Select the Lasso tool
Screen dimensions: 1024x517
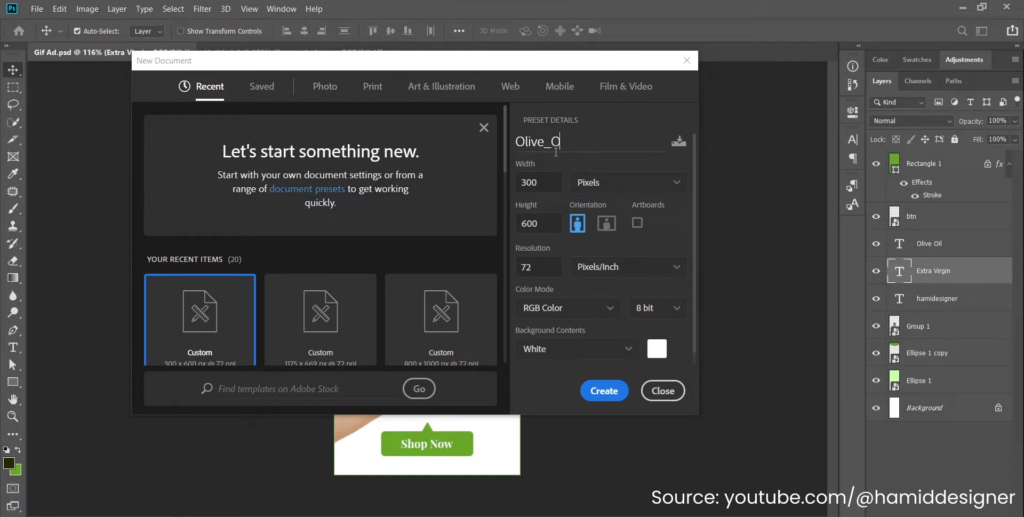tap(12, 104)
